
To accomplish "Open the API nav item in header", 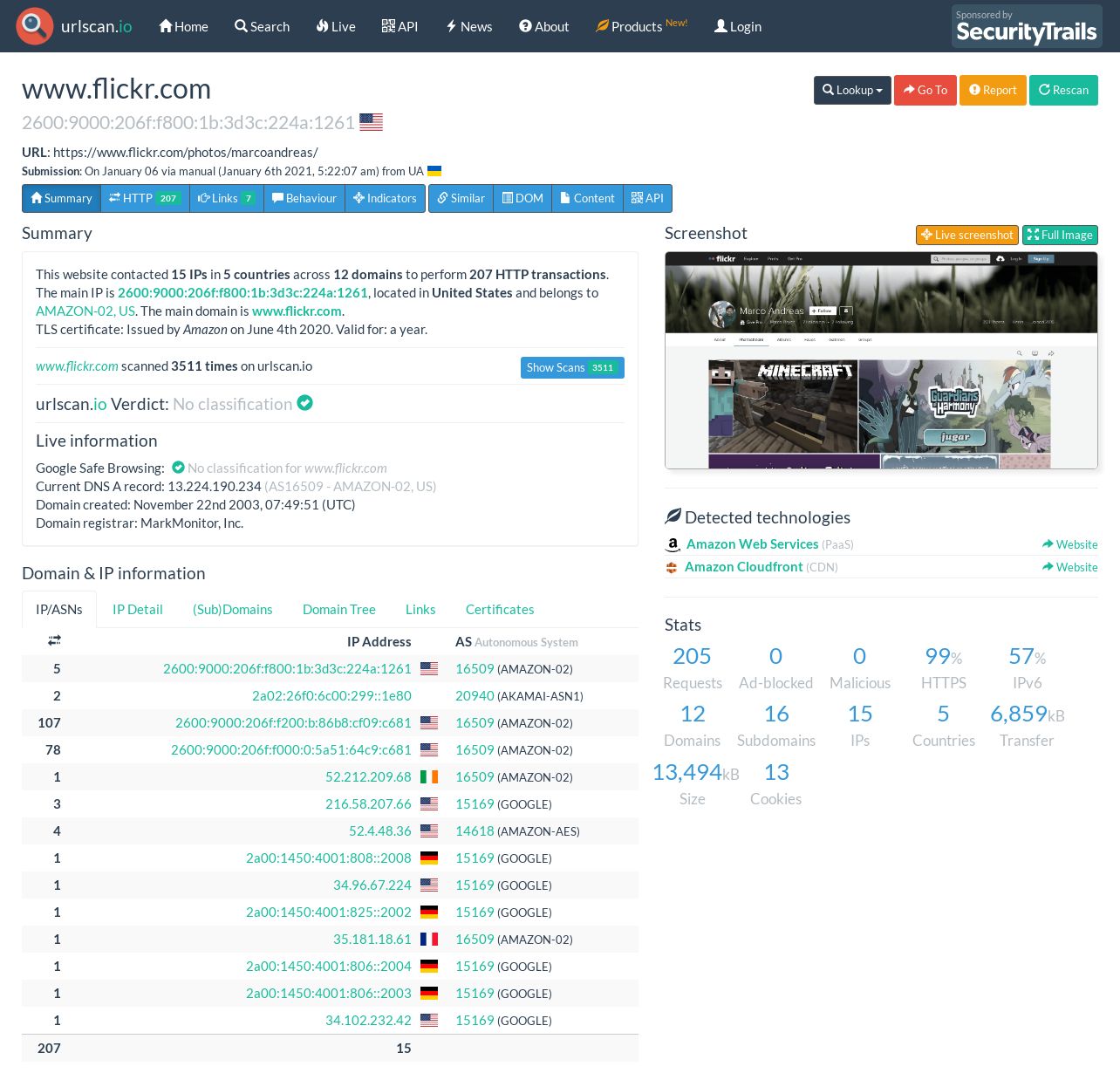I will pos(400,26).
